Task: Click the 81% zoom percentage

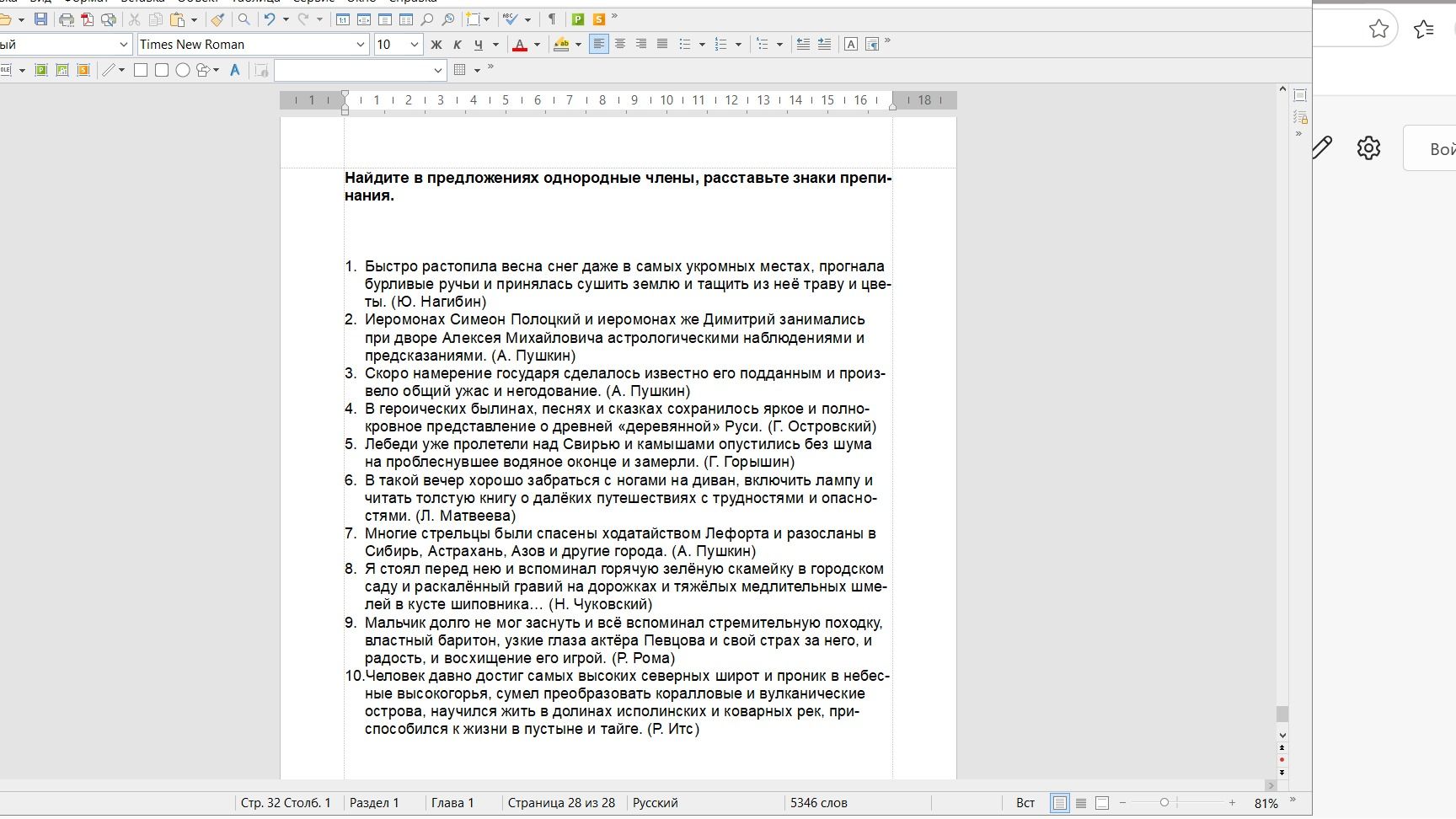Action: coord(1266,804)
